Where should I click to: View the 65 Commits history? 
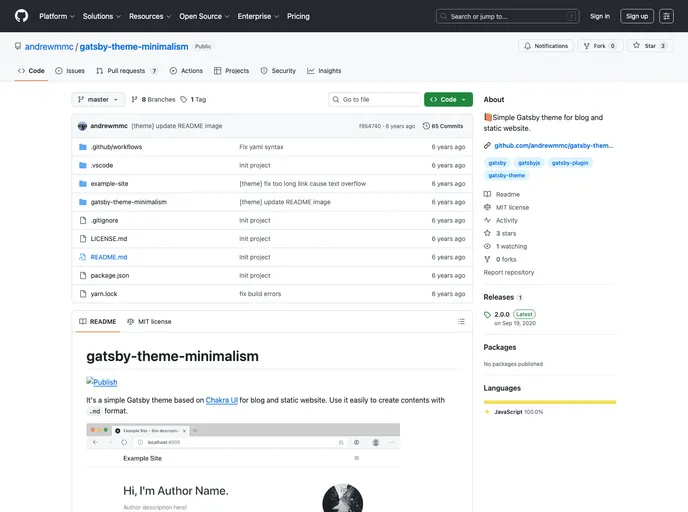point(443,126)
